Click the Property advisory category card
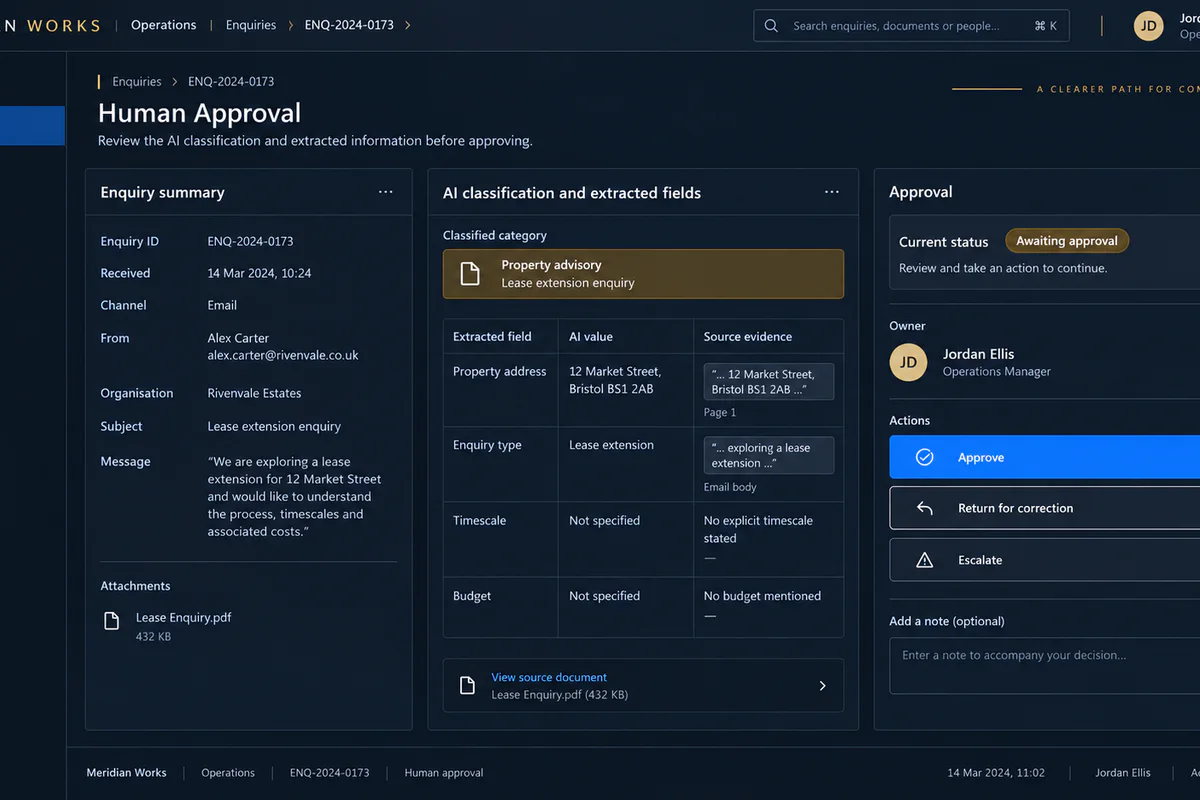The height and width of the screenshot is (800, 1200). click(643, 274)
